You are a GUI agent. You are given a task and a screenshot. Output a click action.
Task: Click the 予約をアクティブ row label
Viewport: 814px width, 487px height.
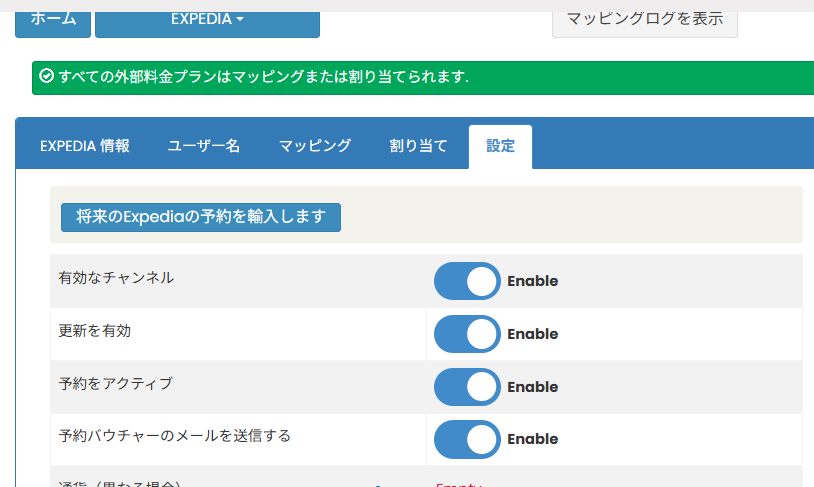(x=116, y=383)
